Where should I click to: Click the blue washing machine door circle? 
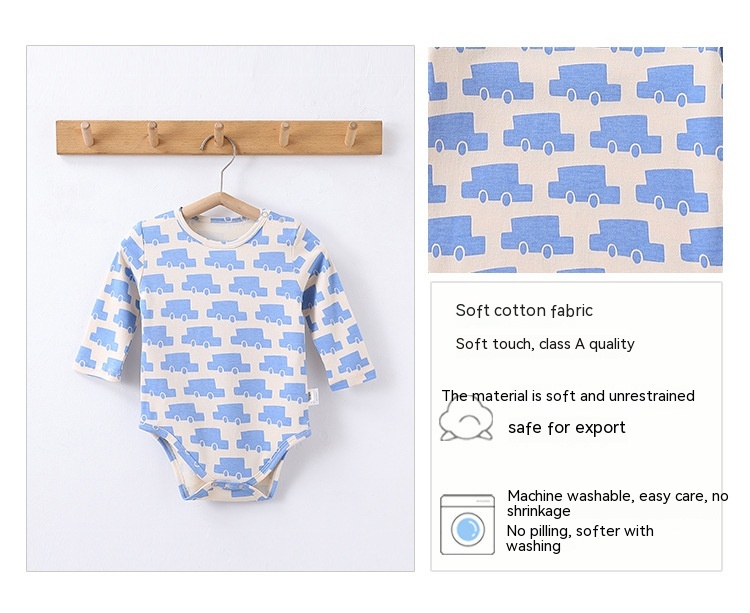tap(467, 529)
